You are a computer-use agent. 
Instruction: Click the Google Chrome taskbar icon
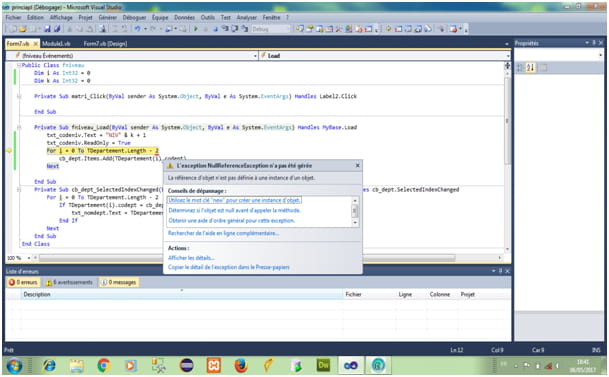pyautogui.click(x=103, y=365)
